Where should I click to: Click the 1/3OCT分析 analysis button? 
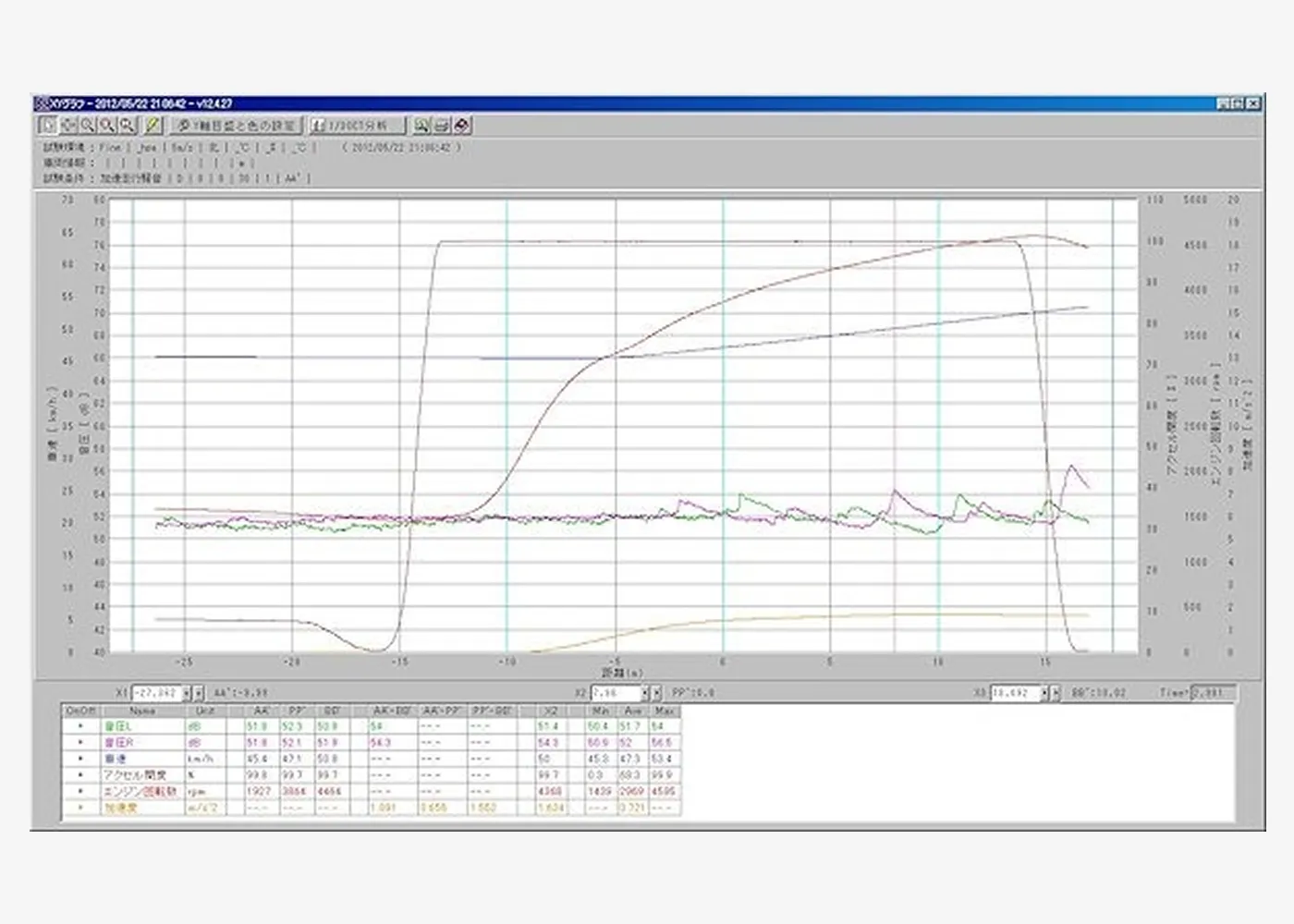[x=357, y=126]
